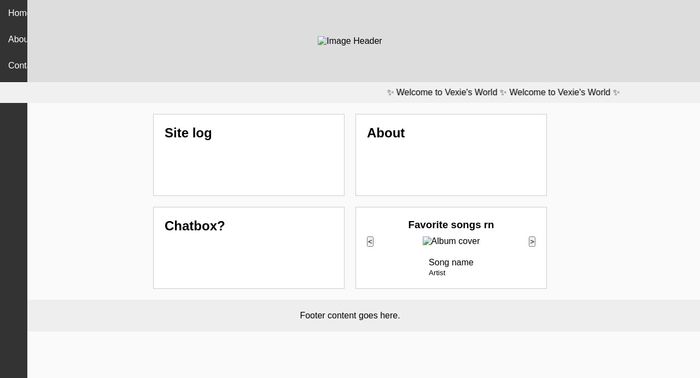Click the broken Album cover image icon
The height and width of the screenshot is (378, 700).
427,241
